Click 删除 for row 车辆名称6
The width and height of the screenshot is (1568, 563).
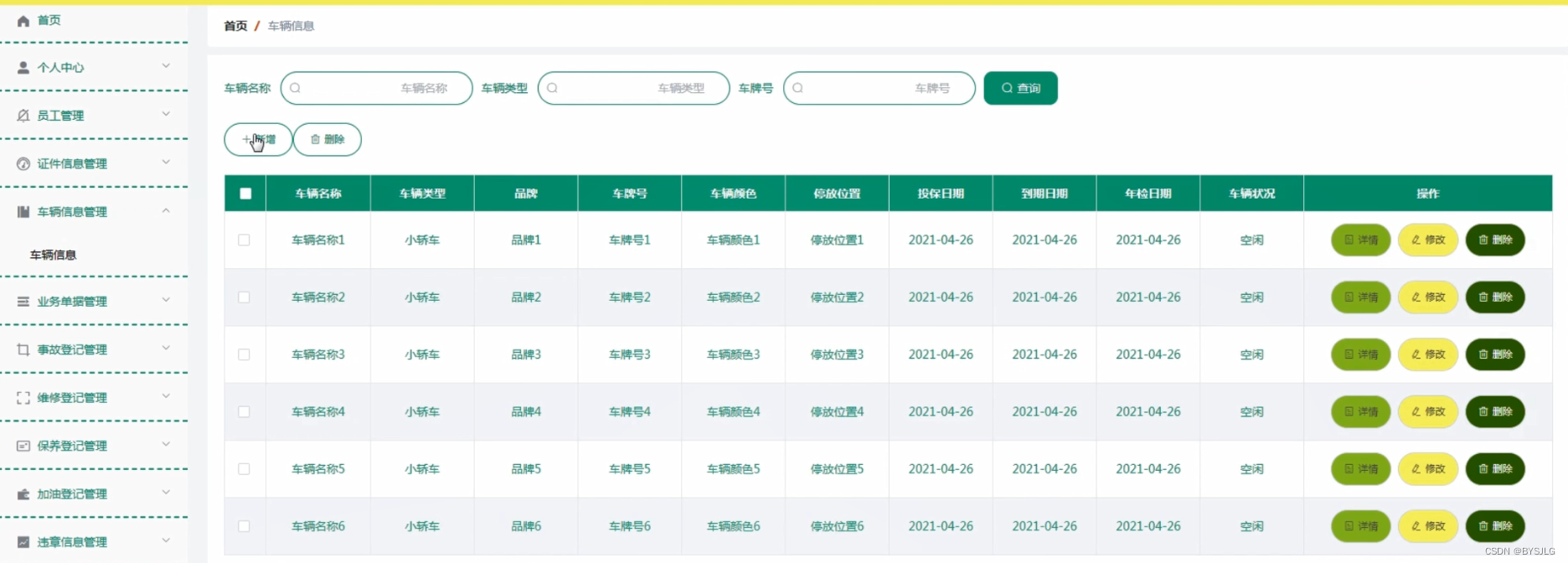click(x=1495, y=526)
